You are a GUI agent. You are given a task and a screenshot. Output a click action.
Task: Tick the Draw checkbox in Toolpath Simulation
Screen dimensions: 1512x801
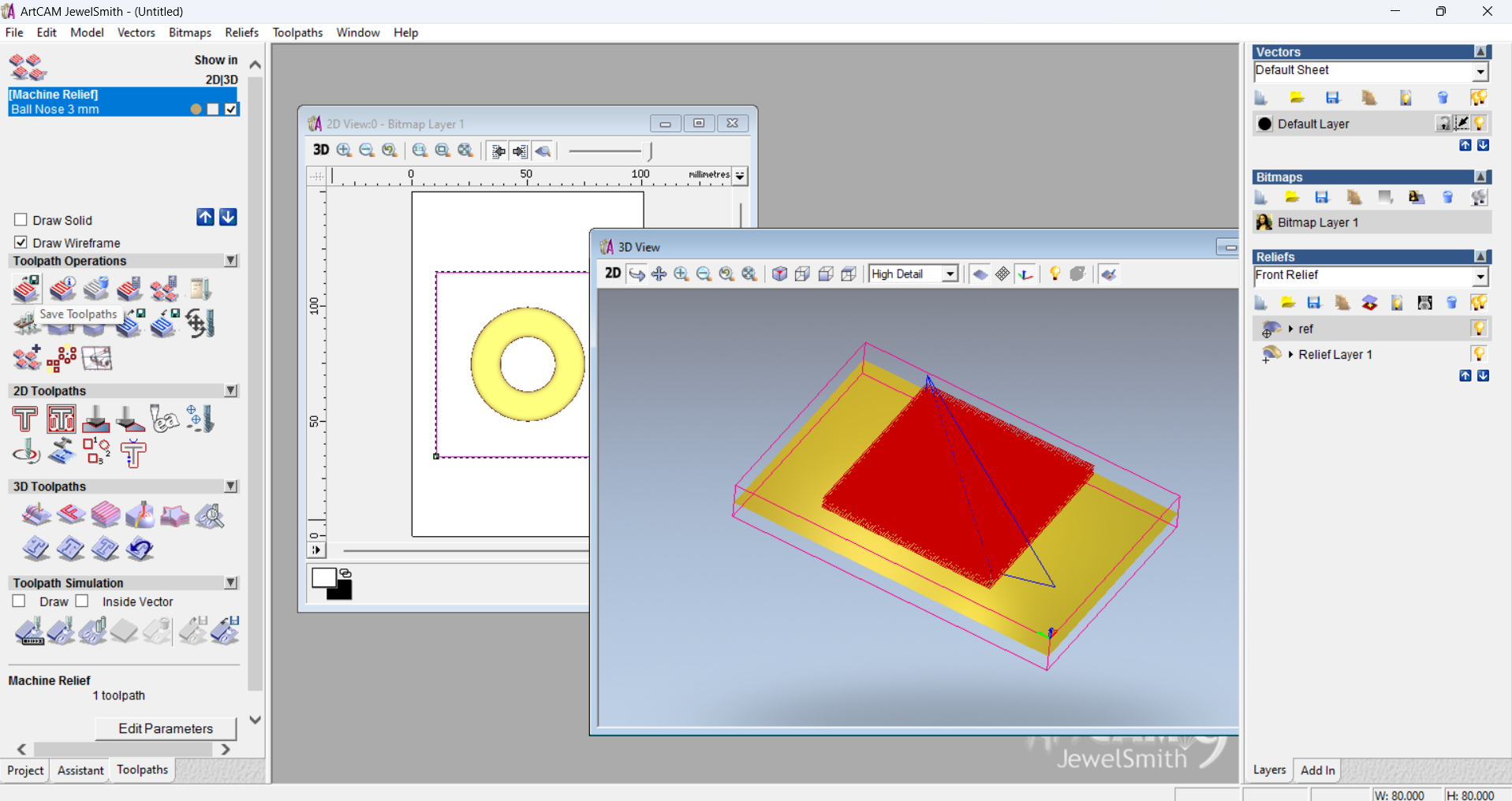[x=19, y=602]
